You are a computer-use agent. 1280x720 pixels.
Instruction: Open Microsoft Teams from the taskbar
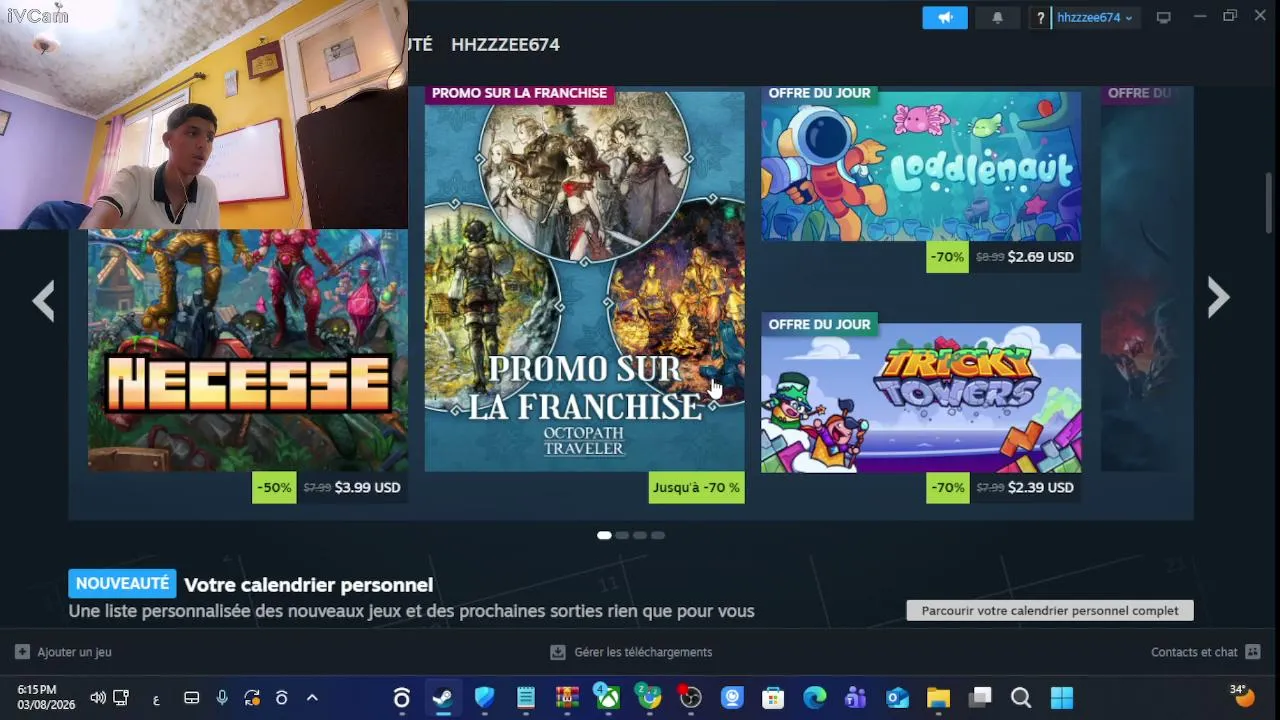pos(856,698)
